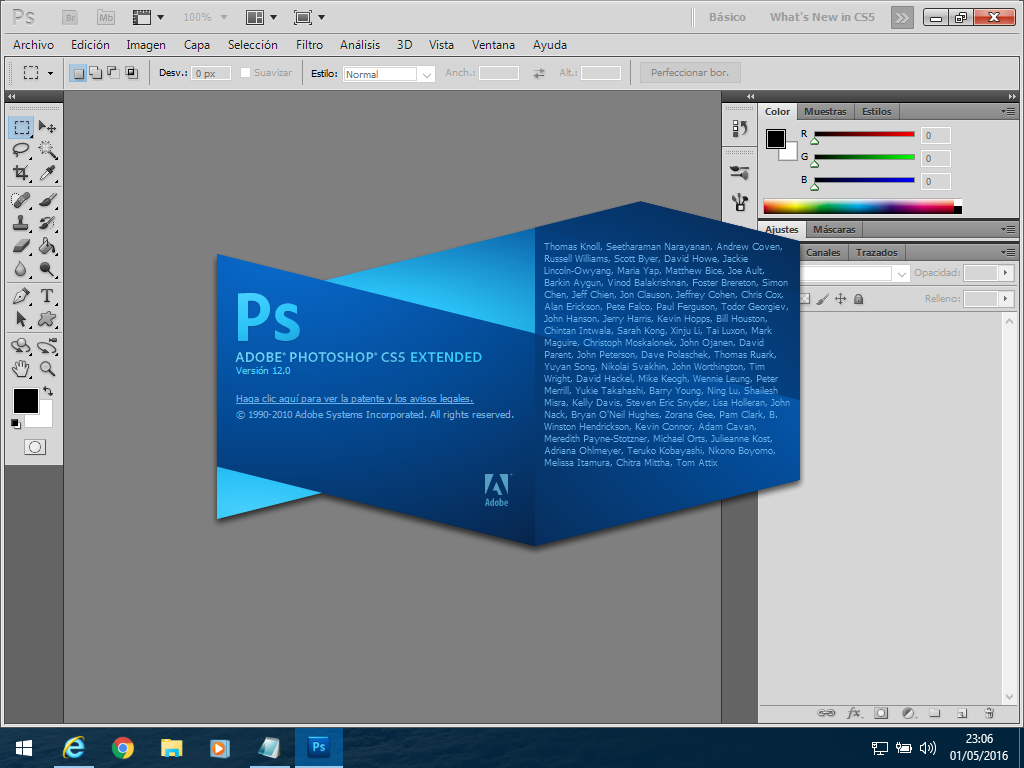Screen dimensions: 1024x768
Task: Toggle lock position in Layers panel
Action: coord(840,299)
